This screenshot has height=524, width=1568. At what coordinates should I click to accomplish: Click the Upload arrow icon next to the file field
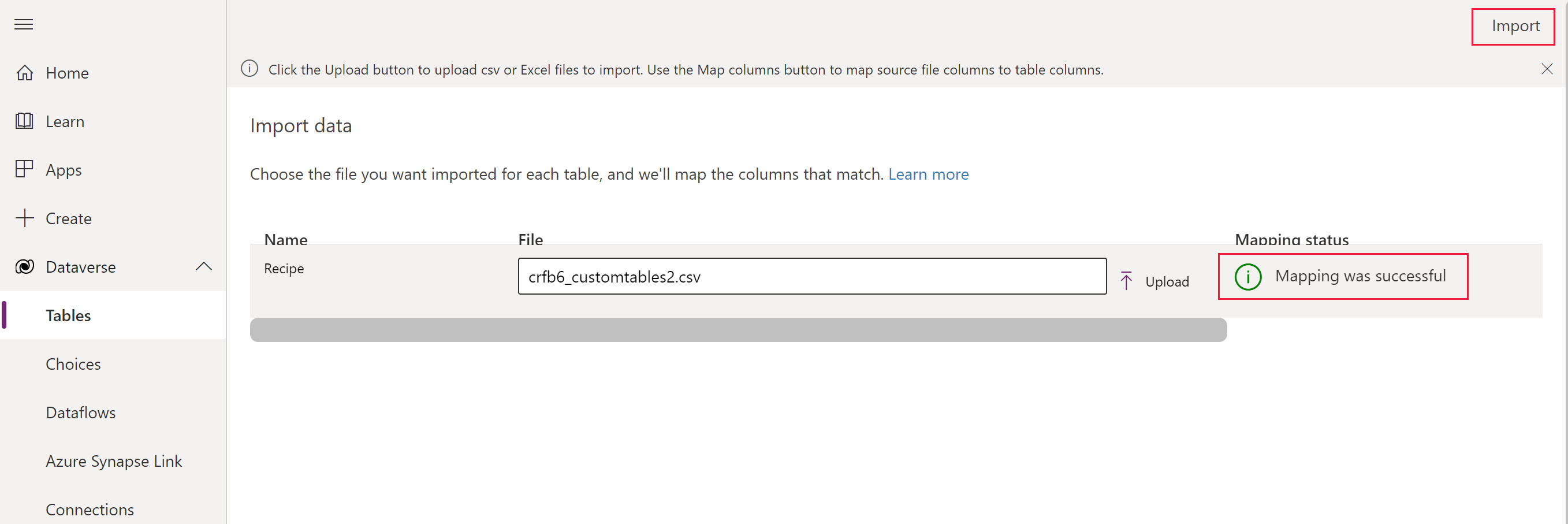(x=1127, y=280)
